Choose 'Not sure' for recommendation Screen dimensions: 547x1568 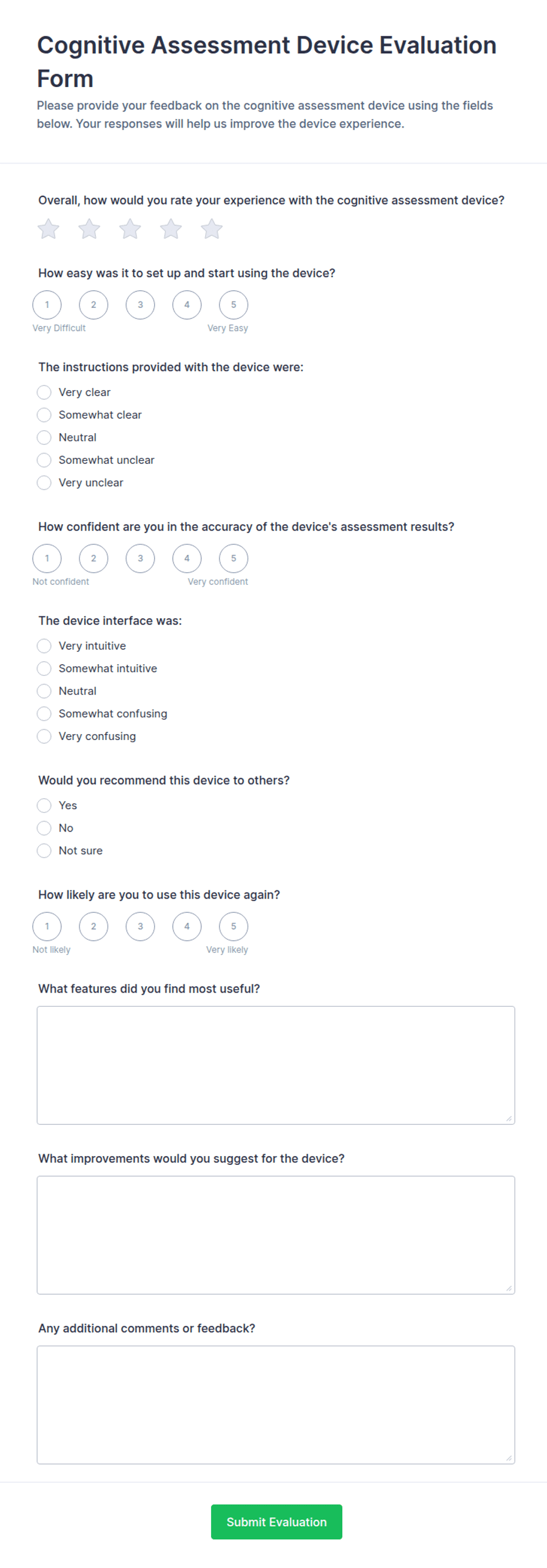pyautogui.click(x=44, y=850)
